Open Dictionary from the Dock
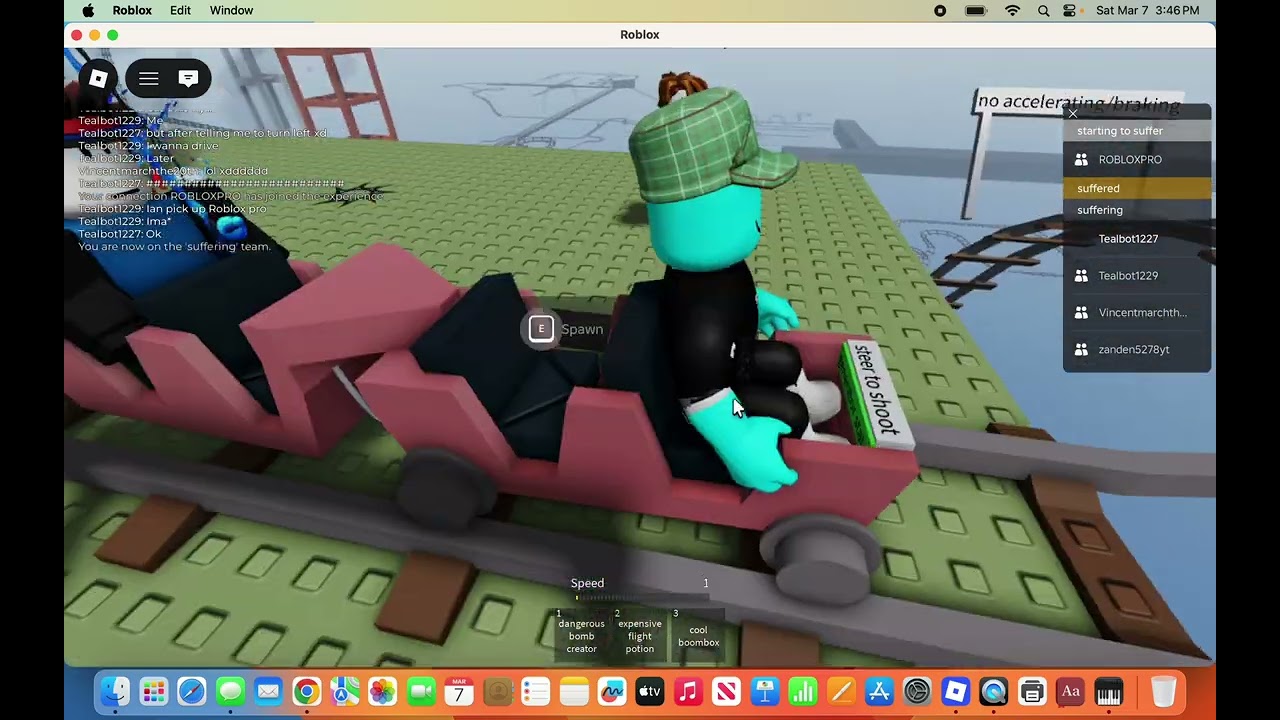Screen dimensions: 1280x720 tap(1070, 691)
